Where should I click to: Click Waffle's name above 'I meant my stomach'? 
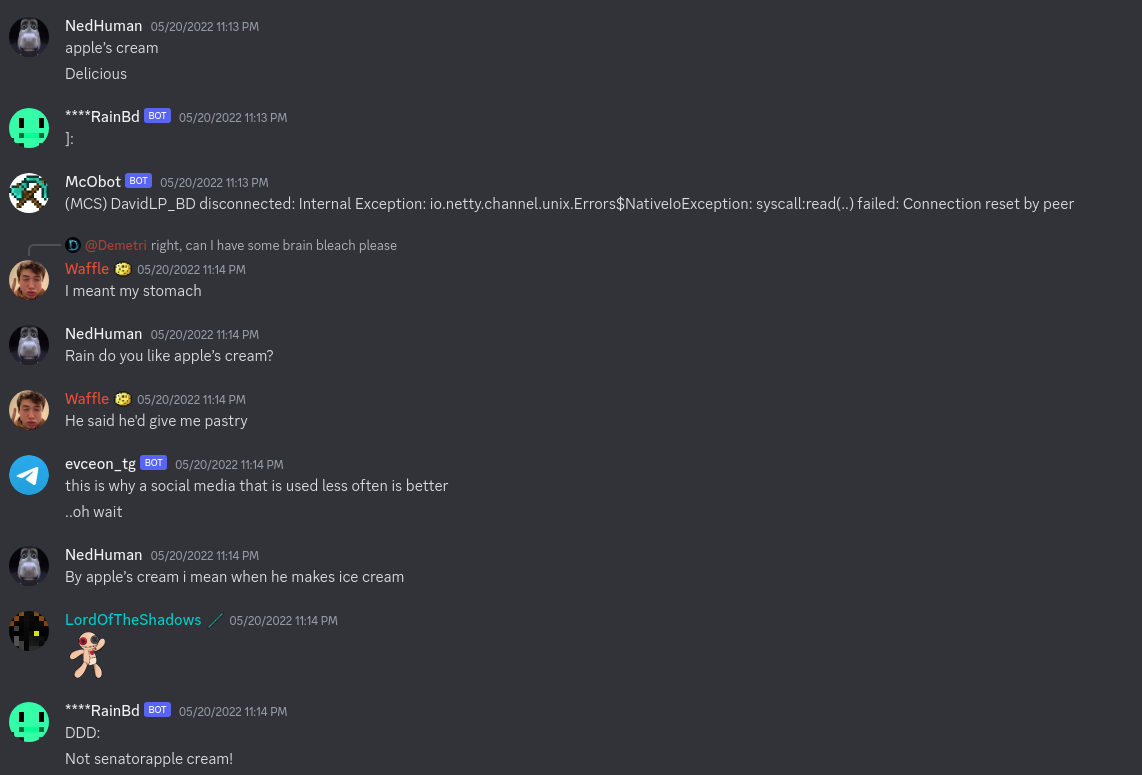87,269
